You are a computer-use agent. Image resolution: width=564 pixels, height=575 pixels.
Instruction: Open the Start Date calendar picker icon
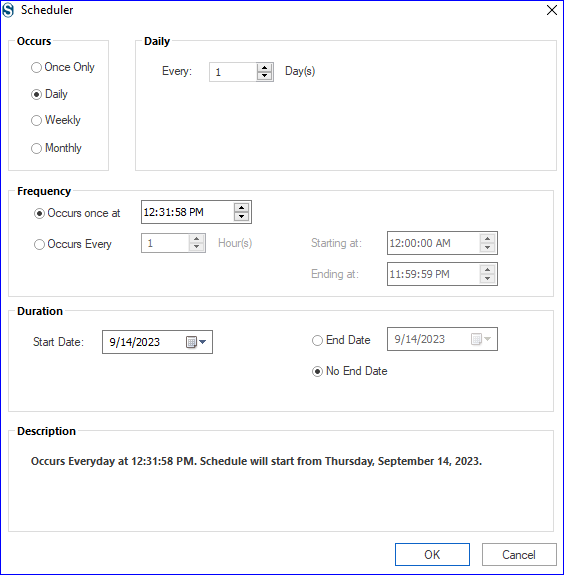[191, 342]
